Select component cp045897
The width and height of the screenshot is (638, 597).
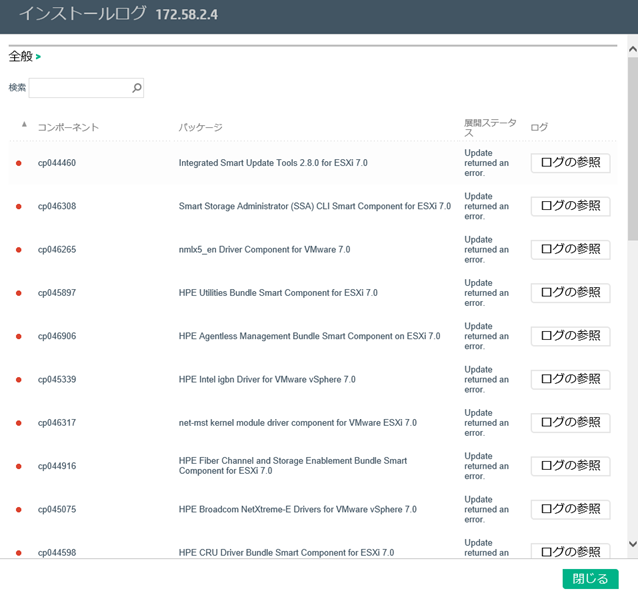pyautogui.click(x=57, y=293)
